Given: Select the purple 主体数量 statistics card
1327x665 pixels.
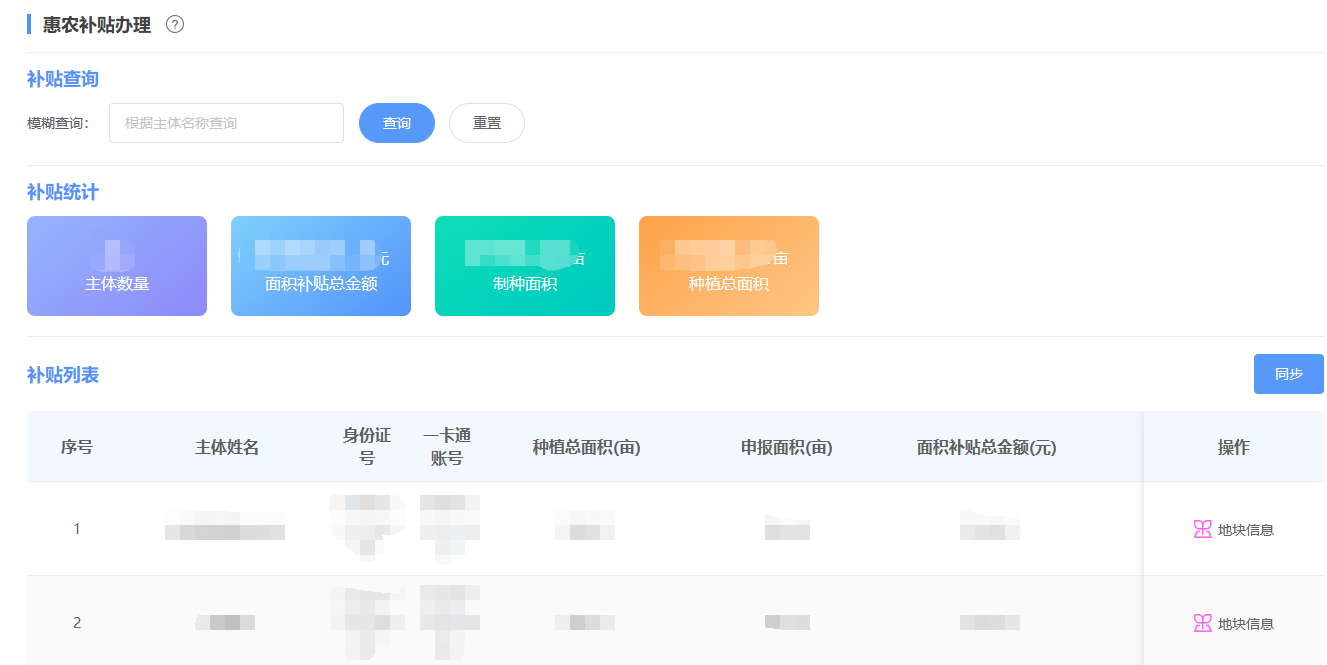Looking at the screenshot, I should coord(117,266).
